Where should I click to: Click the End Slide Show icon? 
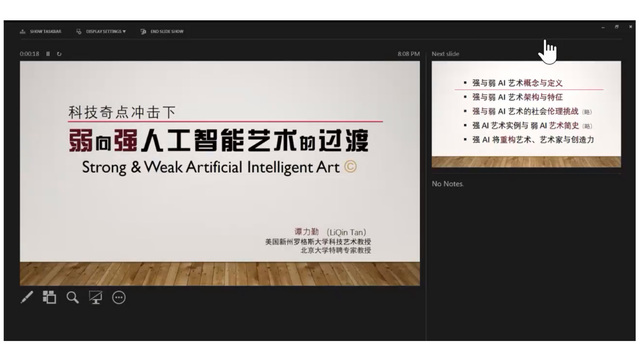click(143, 31)
